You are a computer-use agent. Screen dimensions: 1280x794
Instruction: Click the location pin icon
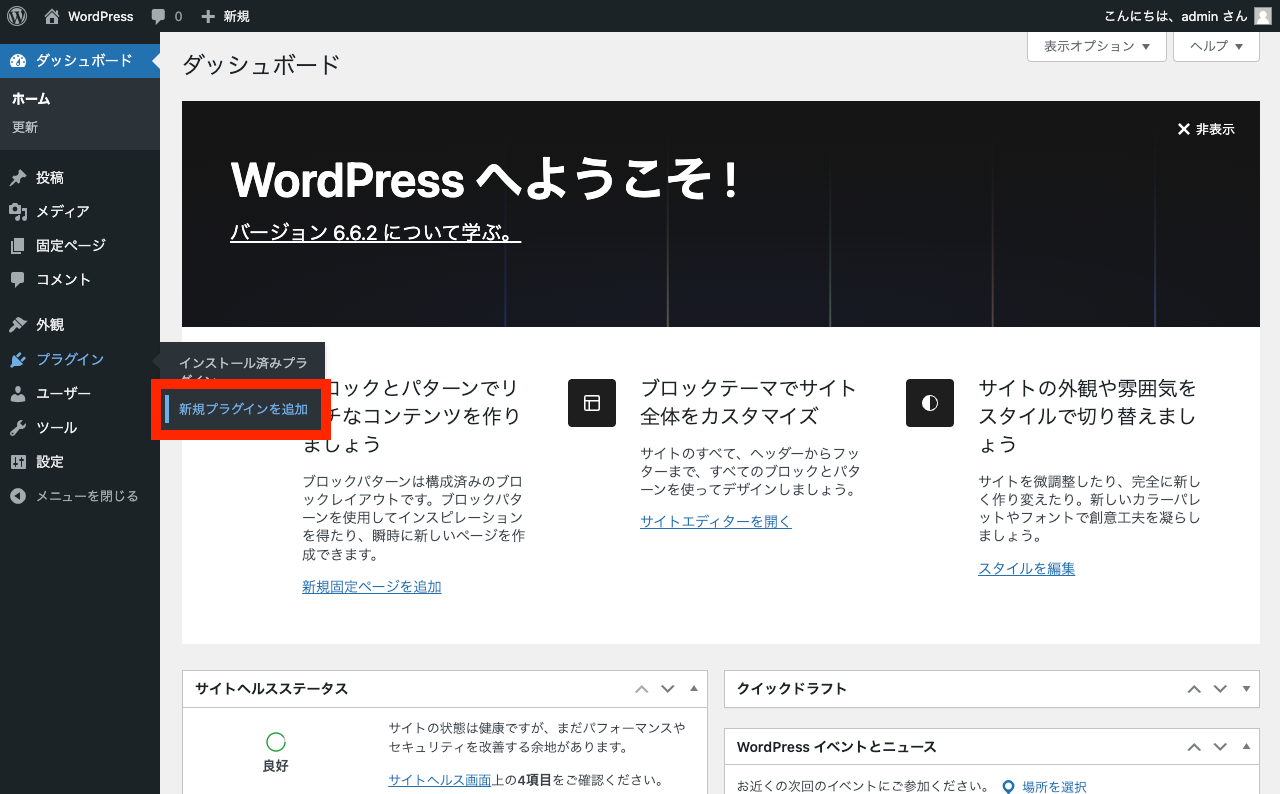(x=1009, y=787)
